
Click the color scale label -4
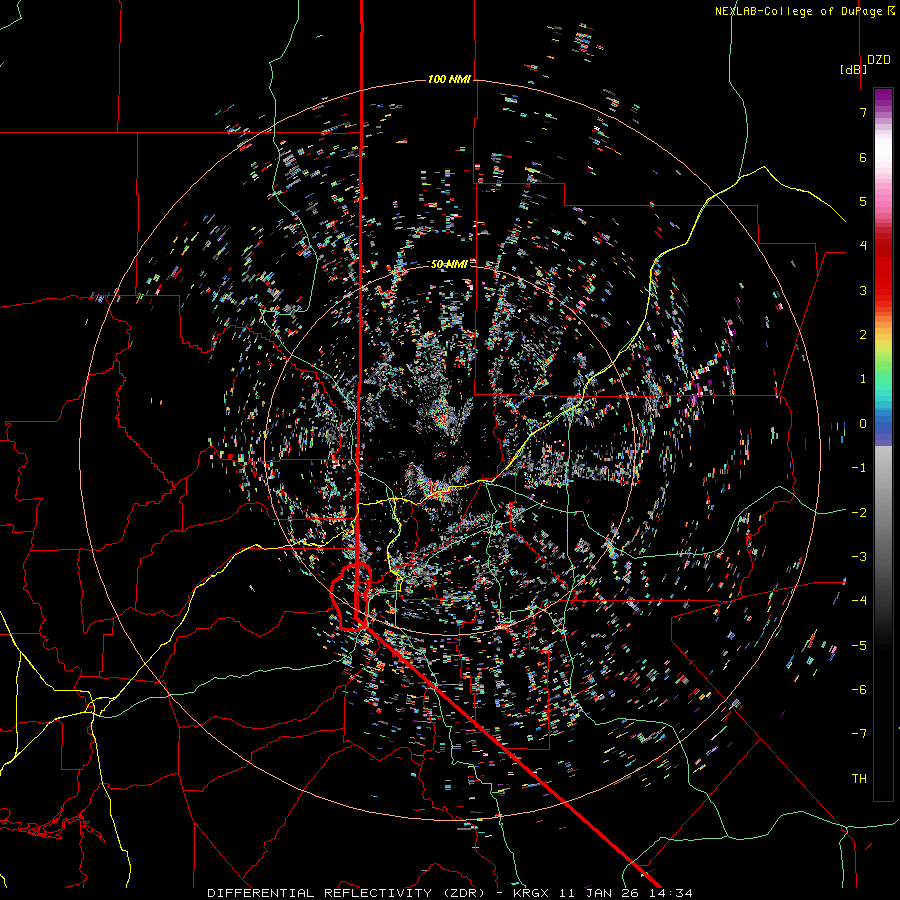859,601
